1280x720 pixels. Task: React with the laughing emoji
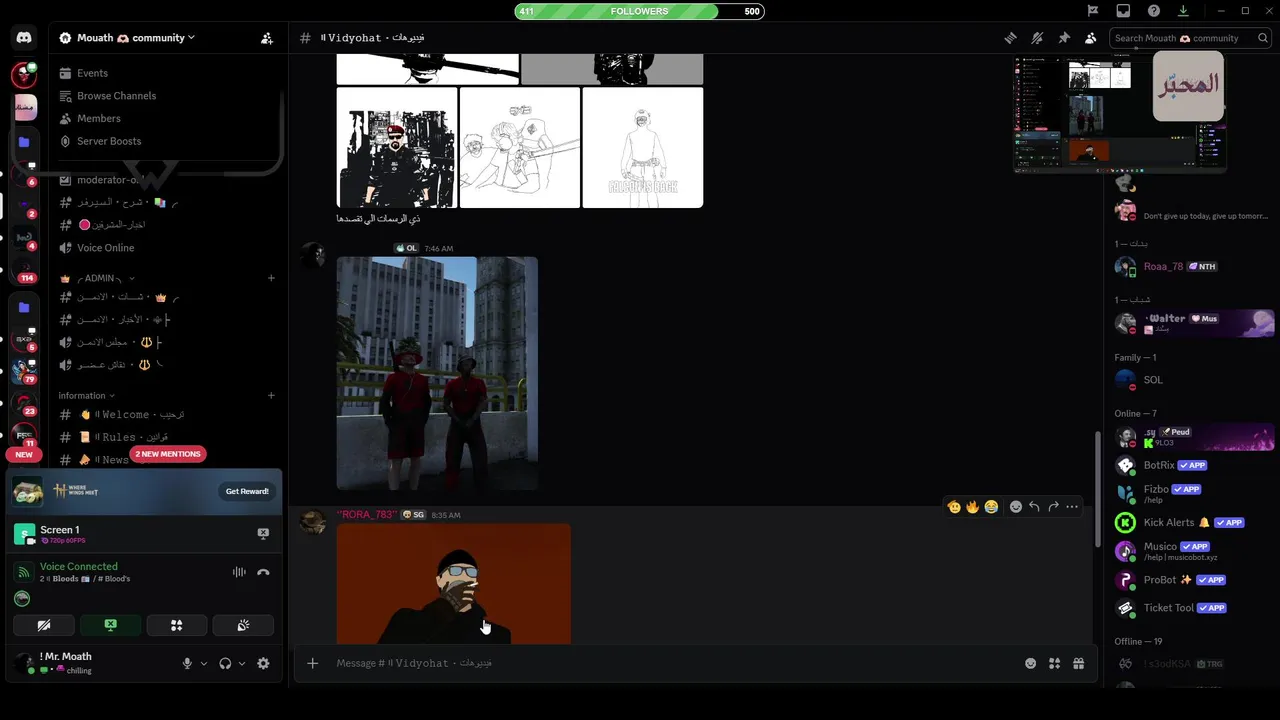pyautogui.click(x=990, y=507)
